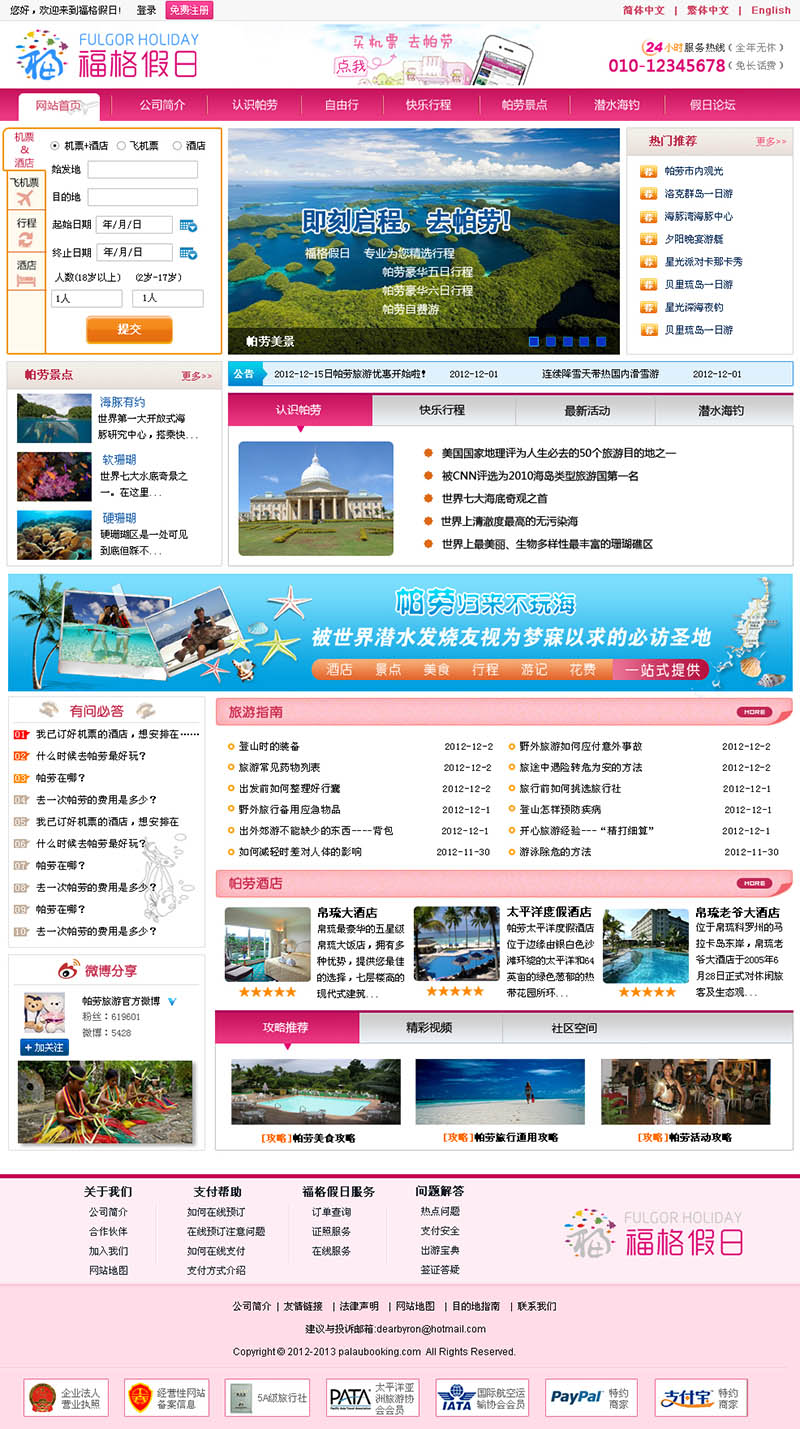Click the refresh arrows icon under 行程

pyautogui.click(x=25, y=240)
